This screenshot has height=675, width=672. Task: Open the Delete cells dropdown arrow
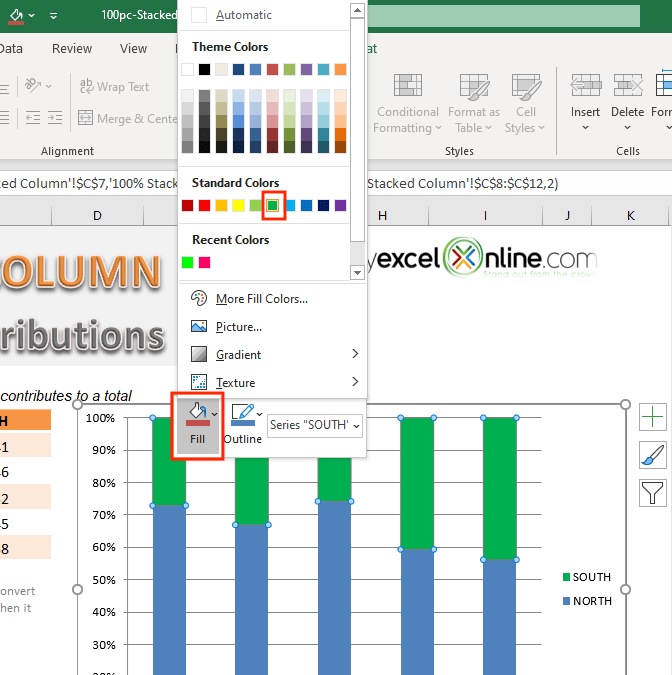point(628,128)
